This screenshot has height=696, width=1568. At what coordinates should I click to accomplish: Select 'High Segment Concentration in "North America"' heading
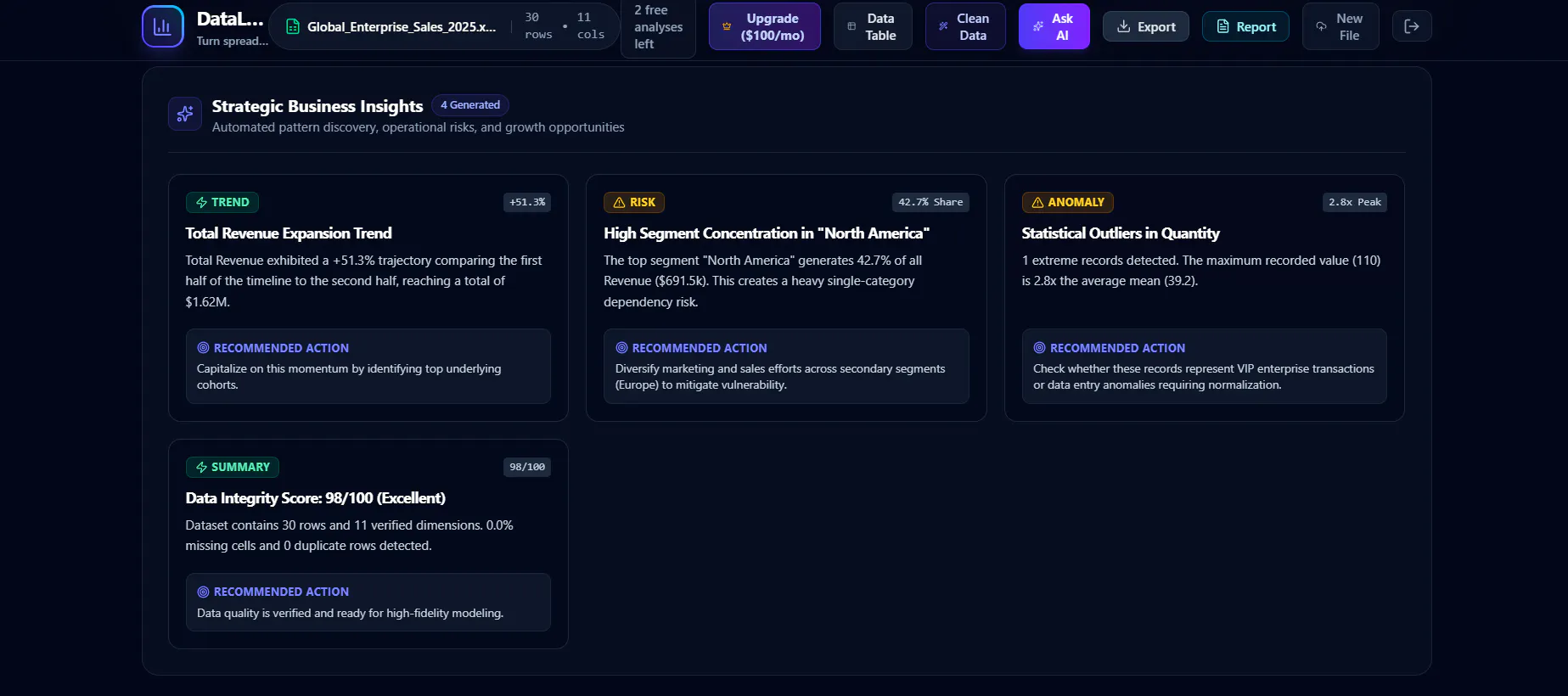[x=767, y=233]
